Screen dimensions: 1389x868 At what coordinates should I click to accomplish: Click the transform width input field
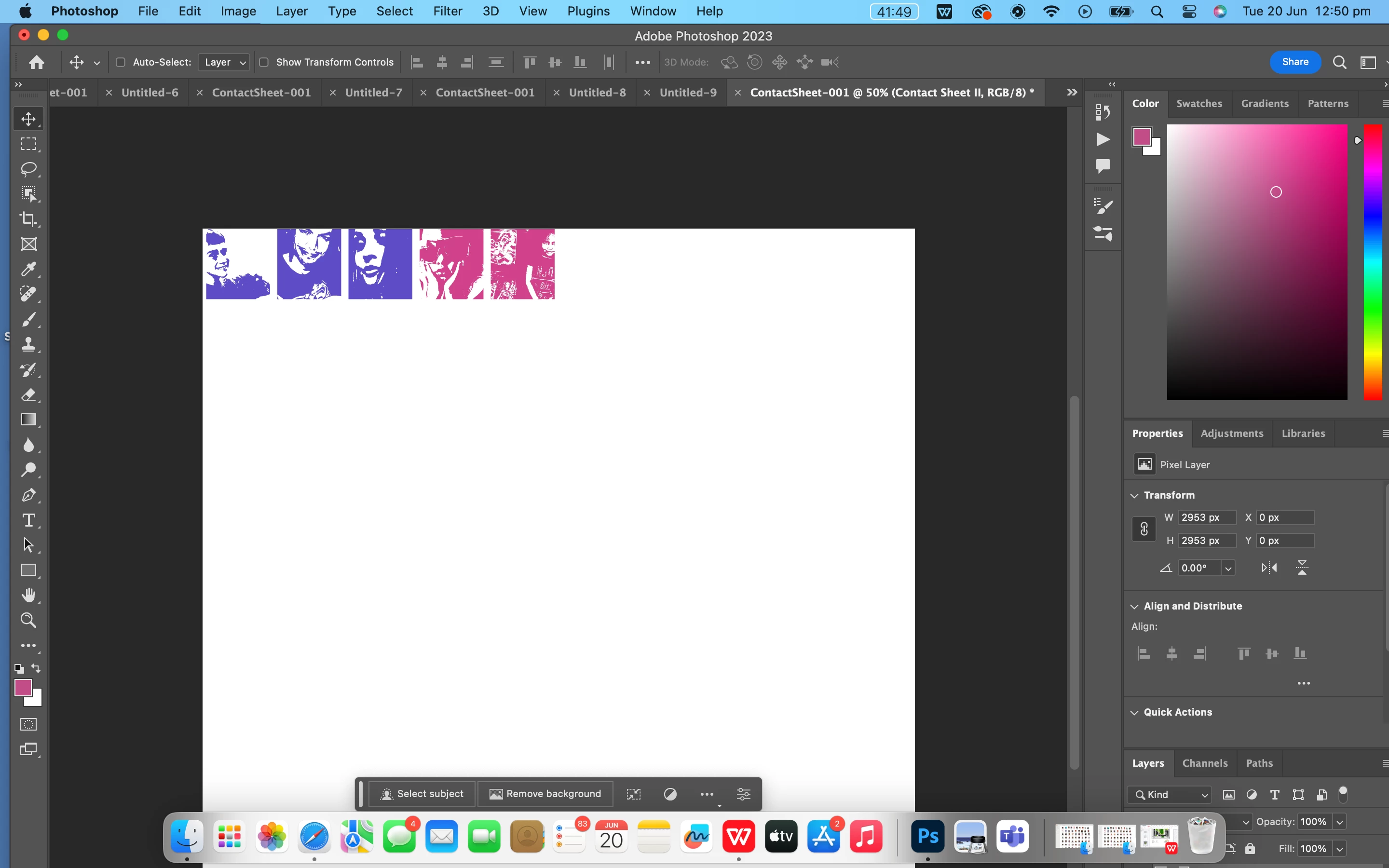(1207, 517)
